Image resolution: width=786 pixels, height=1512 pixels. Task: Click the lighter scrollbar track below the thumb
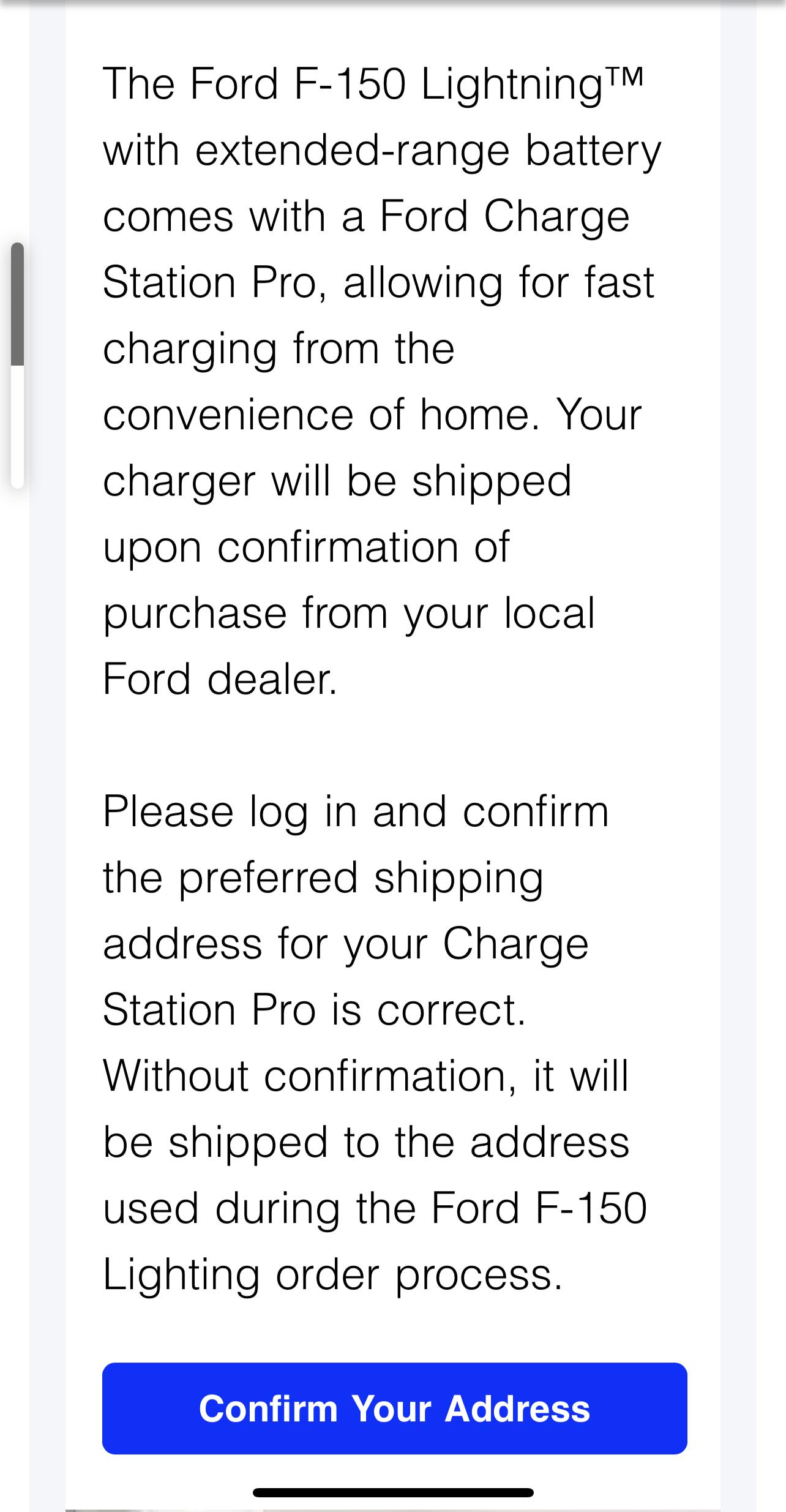point(18,427)
